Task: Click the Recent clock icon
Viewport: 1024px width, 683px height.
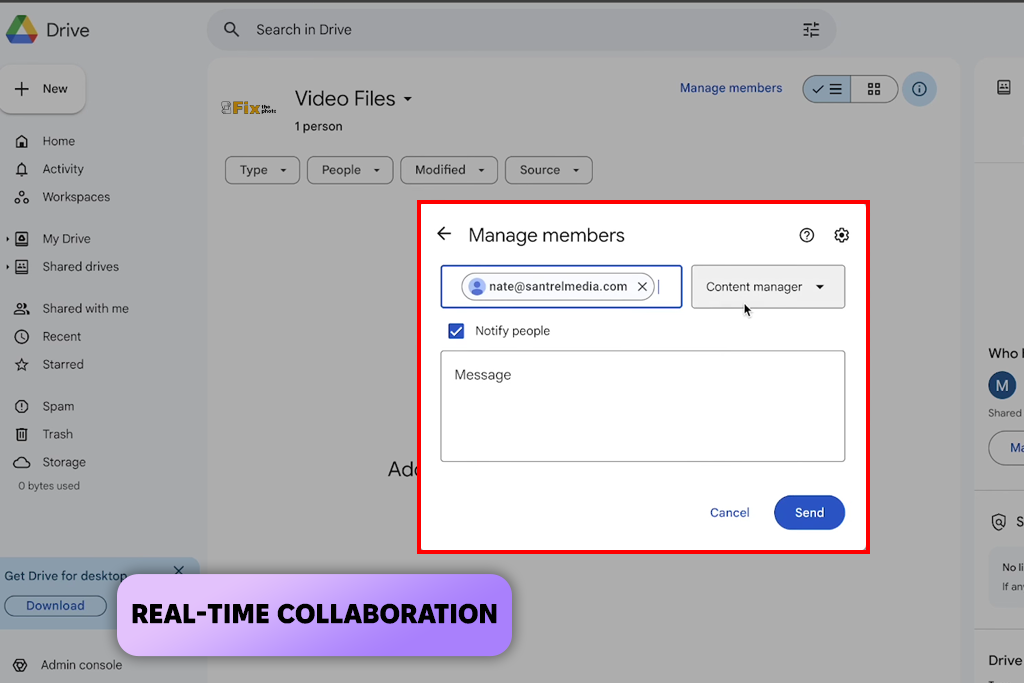Action: (22, 337)
